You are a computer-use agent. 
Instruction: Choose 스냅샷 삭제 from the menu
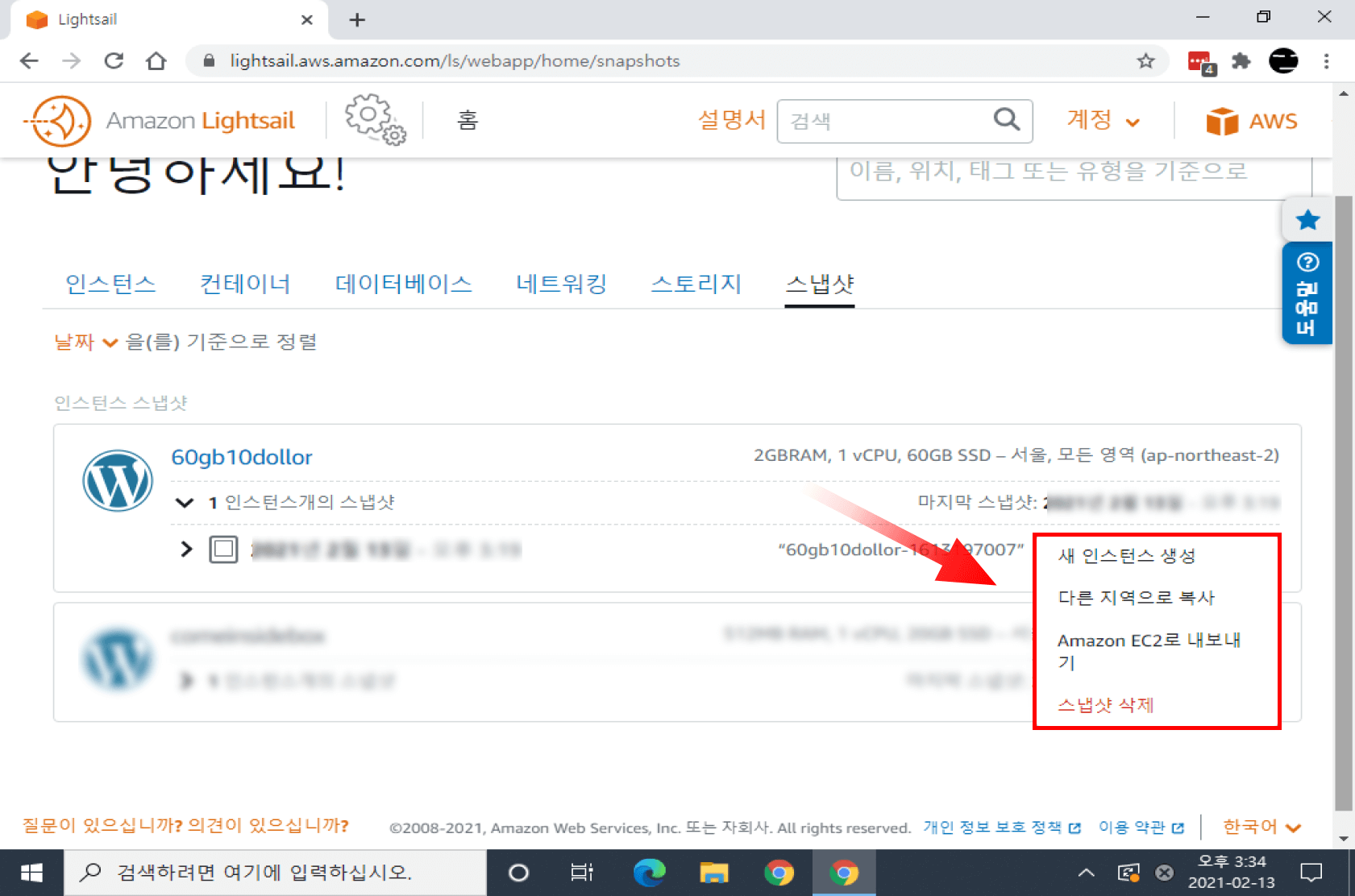click(x=1105, y=705)
